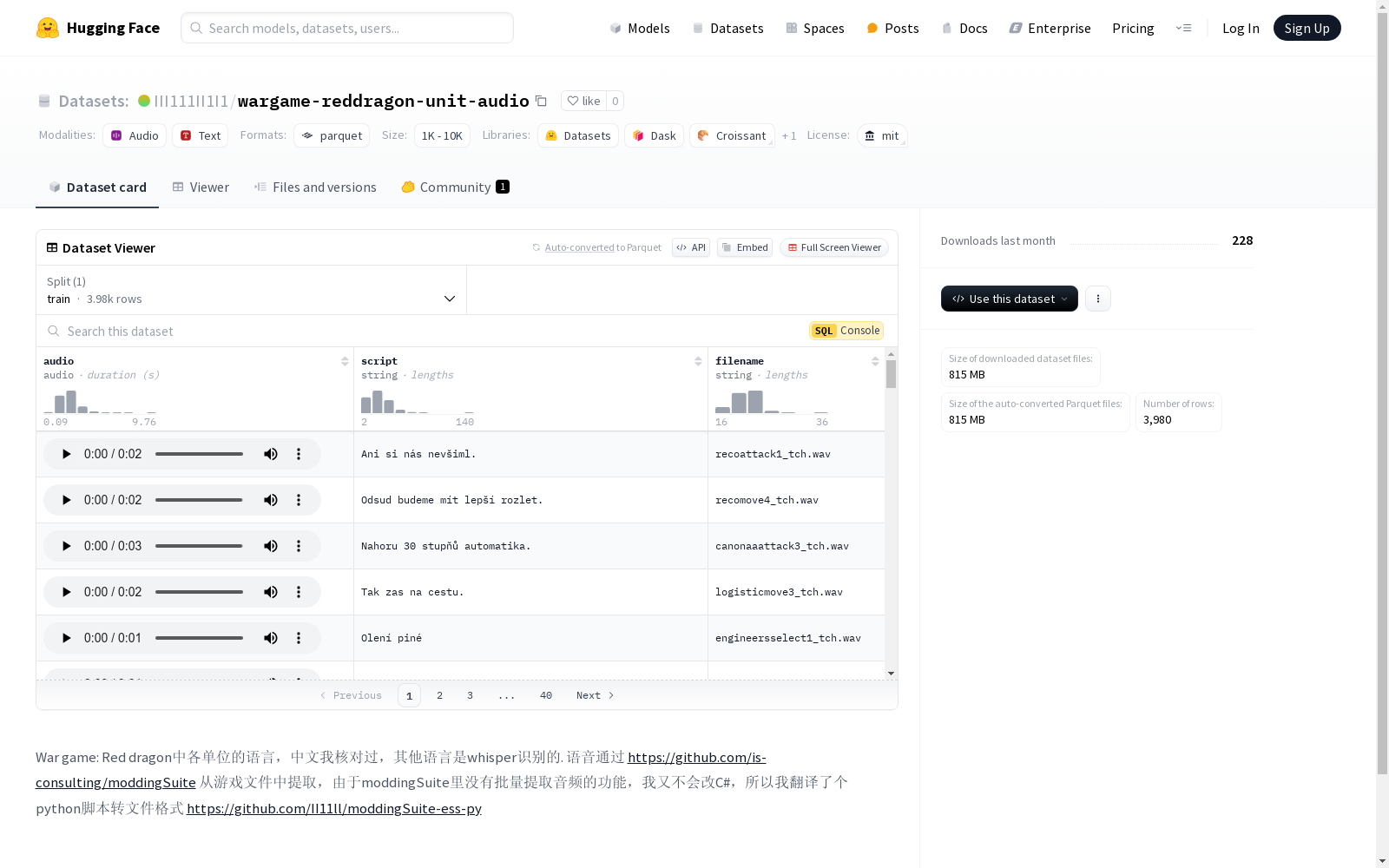Screen dimensions: 1389x868
Task: Switch to the Viewer tab
Action: [x=201, y=187]
